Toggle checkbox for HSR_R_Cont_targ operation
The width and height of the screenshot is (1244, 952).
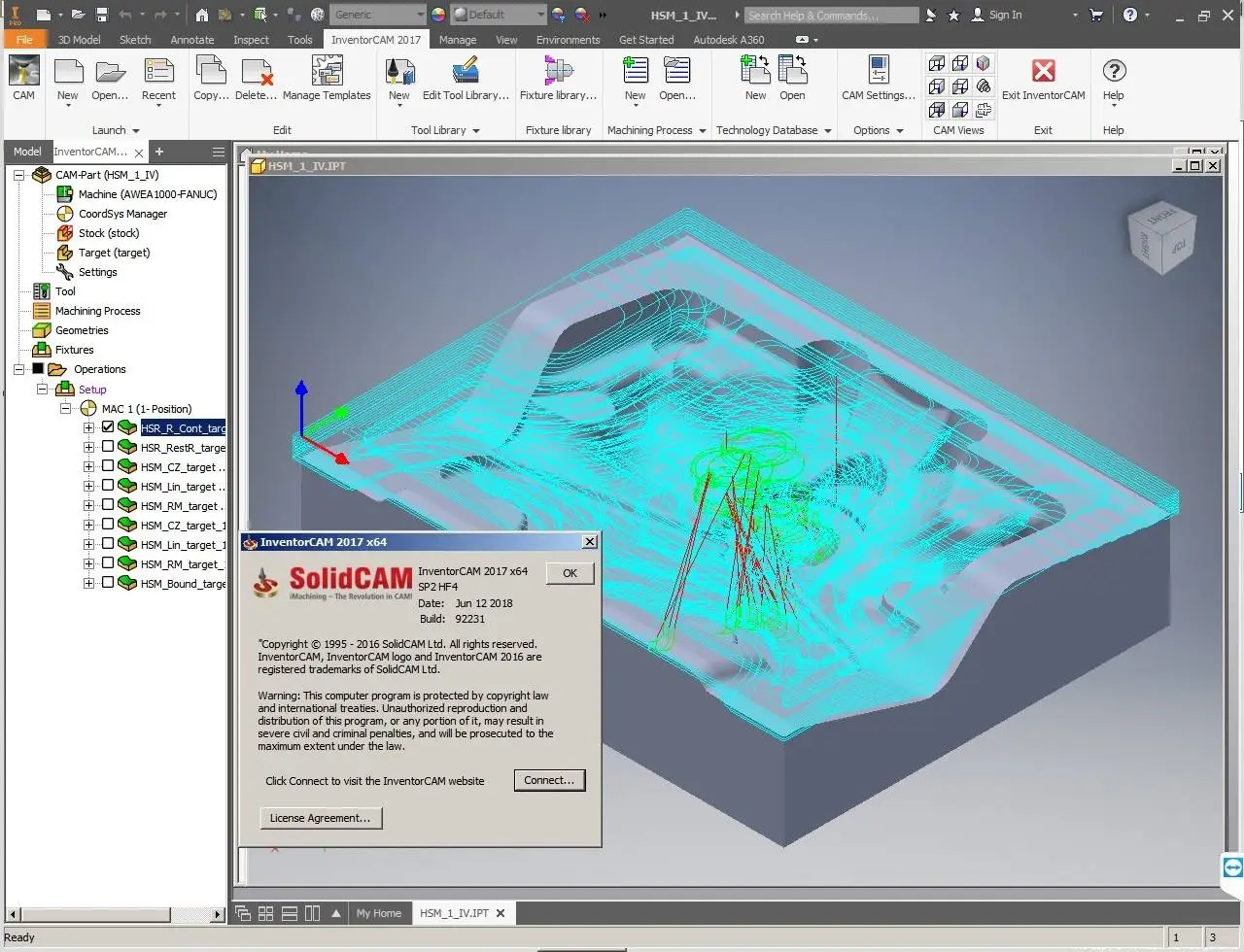pos(108,427)
